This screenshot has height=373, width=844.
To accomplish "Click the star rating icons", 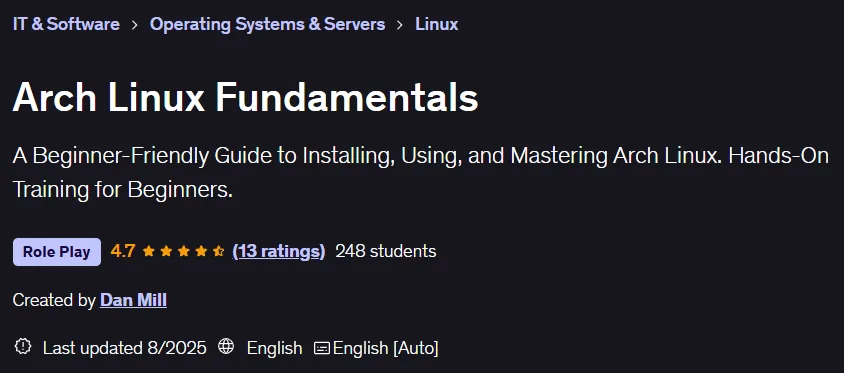I will (x=184, y=251).
